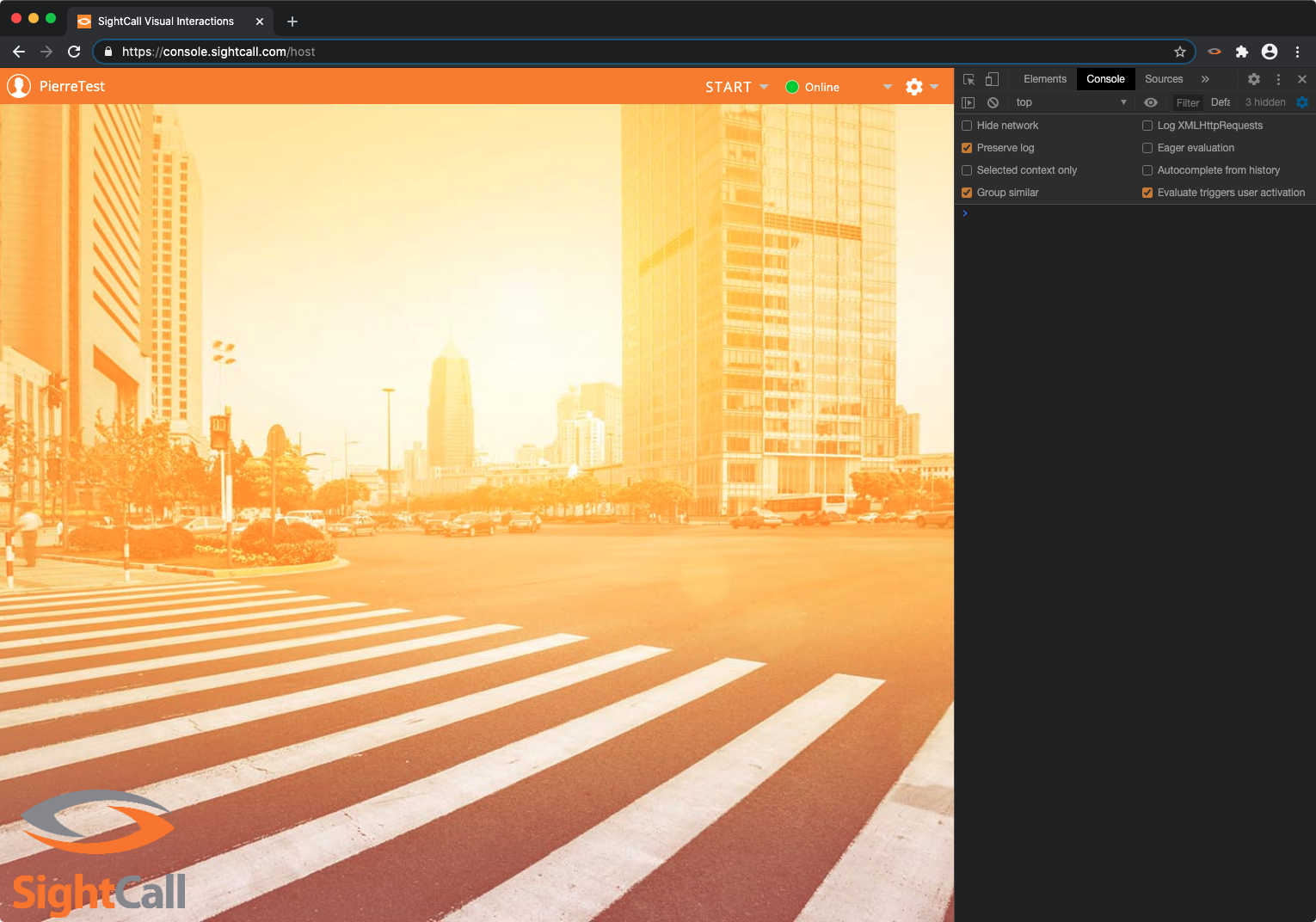Click the browser forward arrow
1316x922 pixels.
coord(46,52)
